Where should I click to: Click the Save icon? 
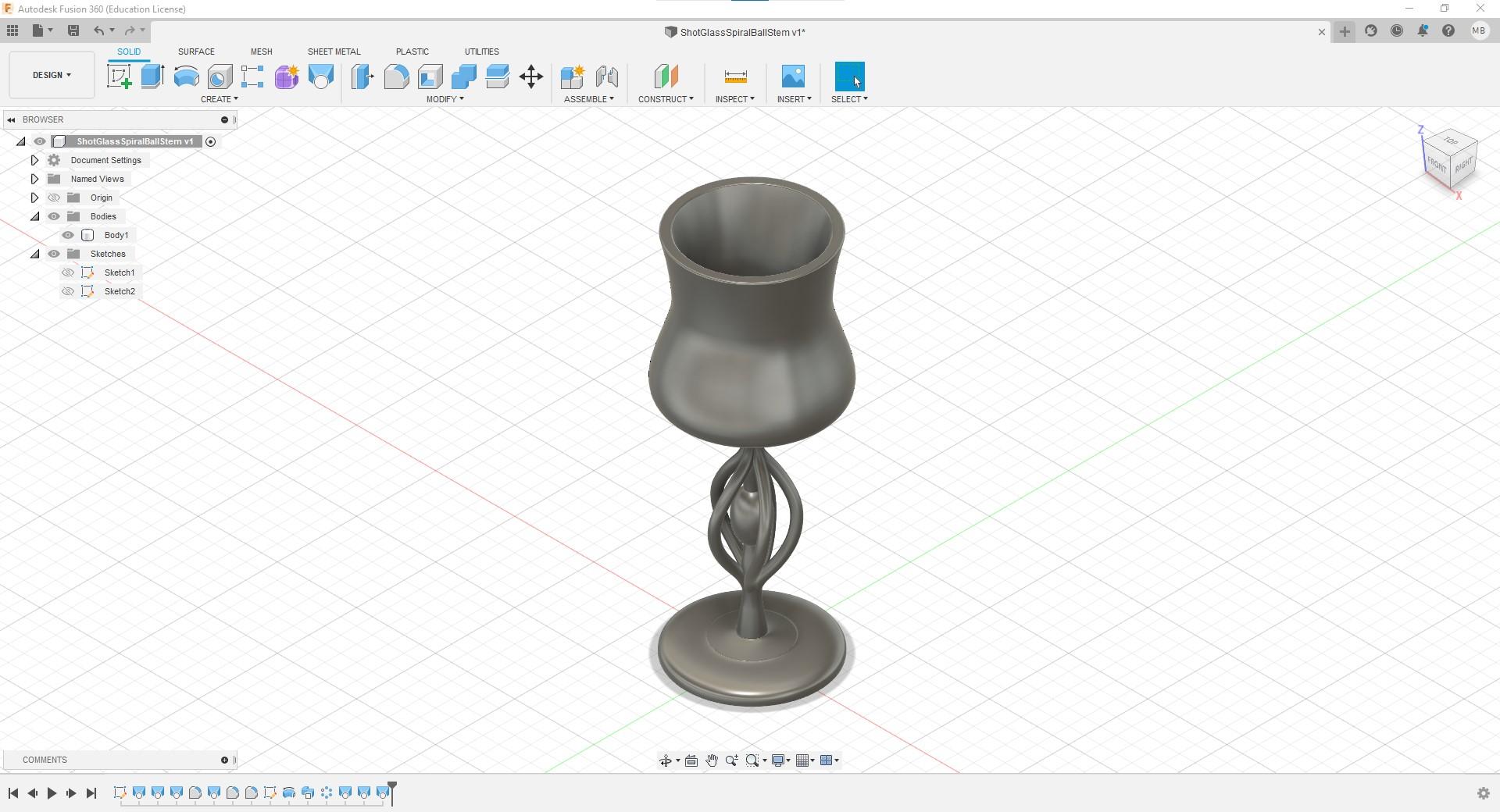pyautogui.click(x=73, y=30)
